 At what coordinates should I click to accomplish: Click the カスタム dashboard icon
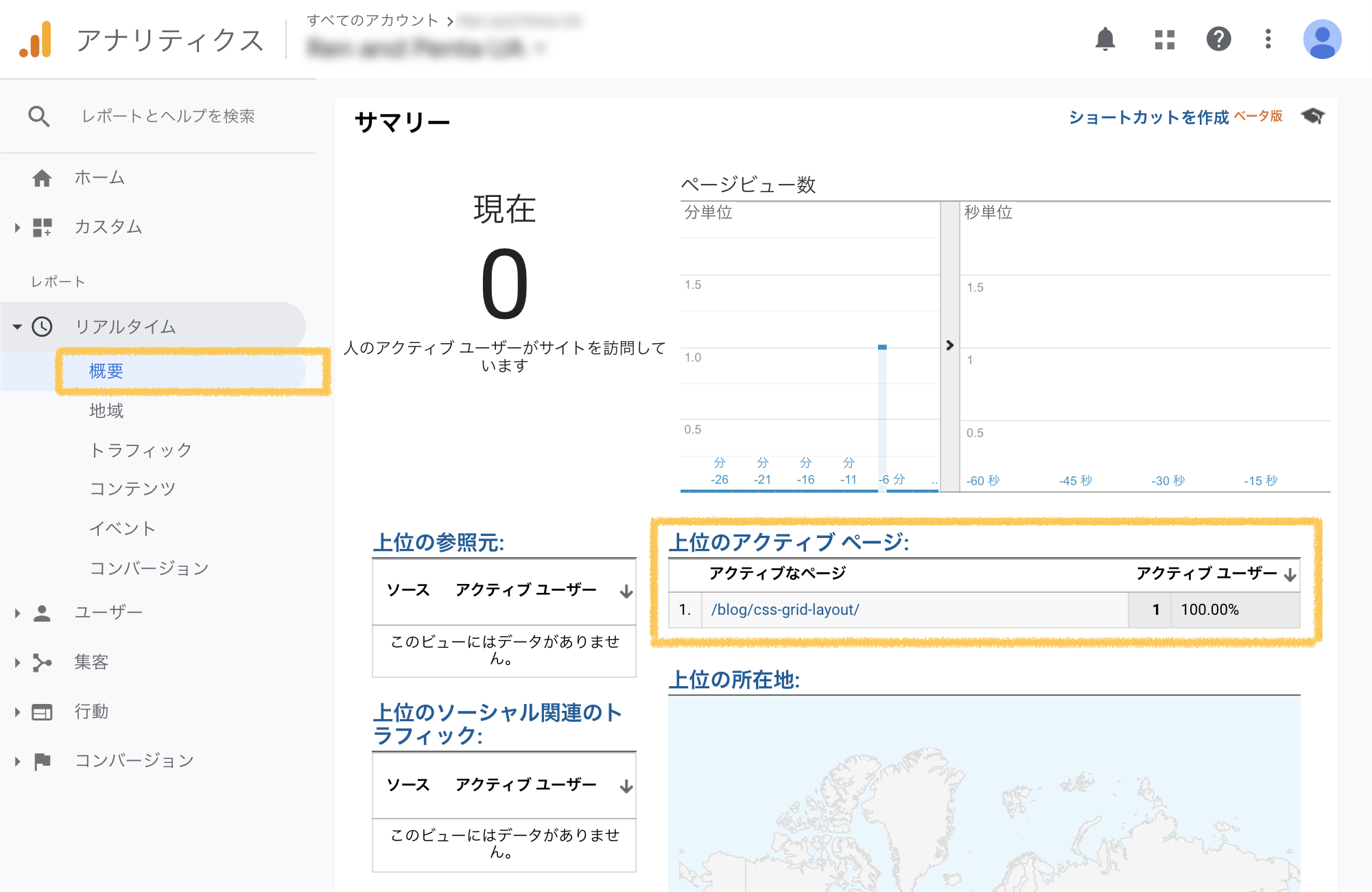point(43,227)
